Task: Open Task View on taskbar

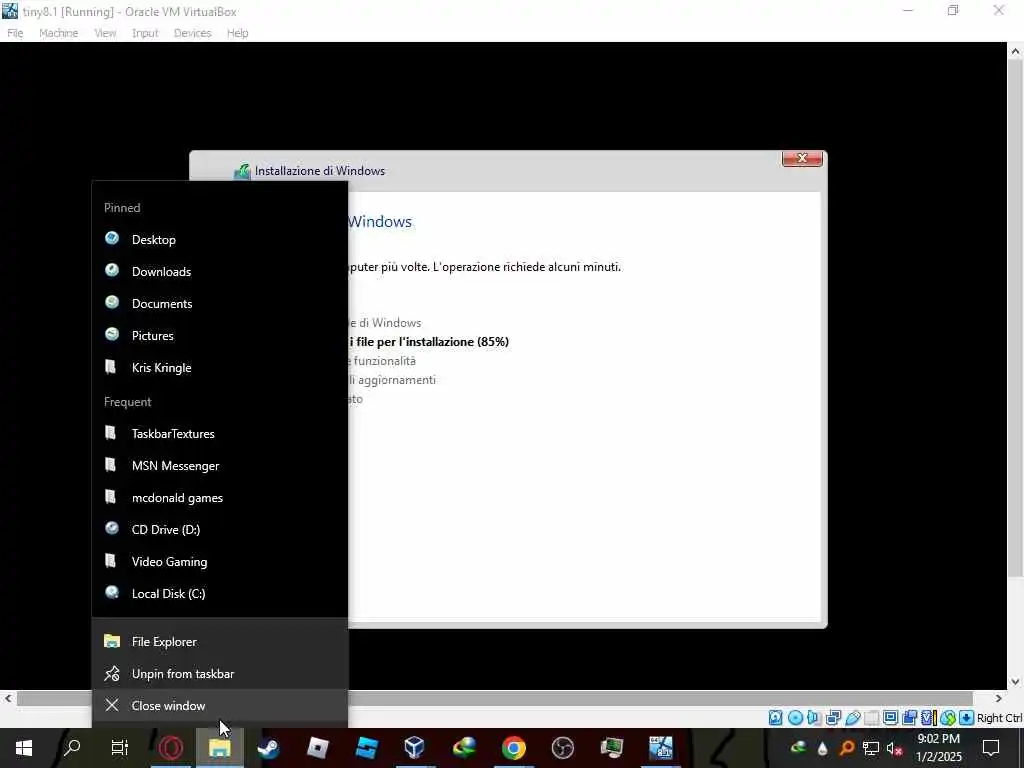Action: click(x=120, y=748)
